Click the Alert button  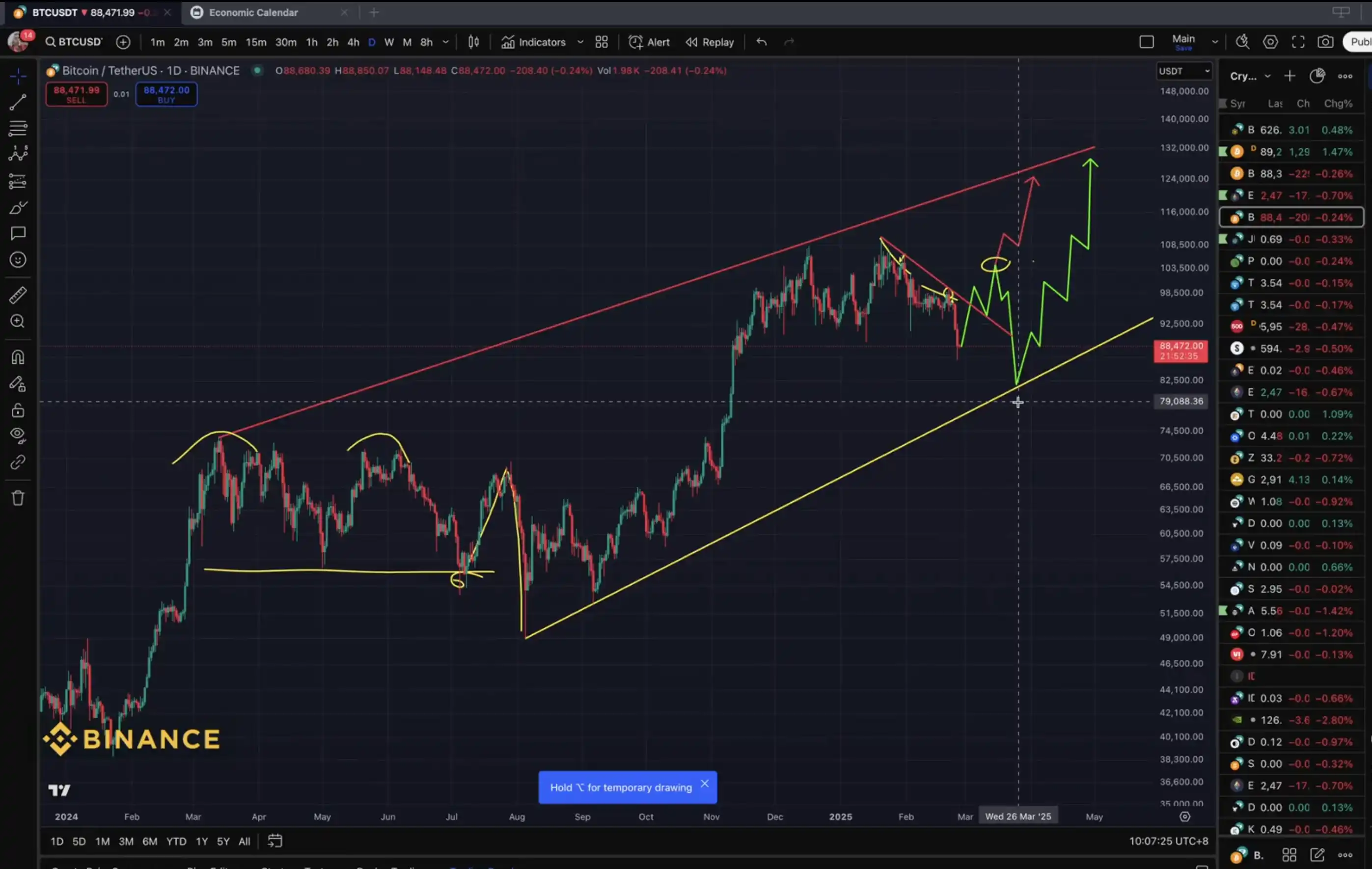(x=649, y=42)
